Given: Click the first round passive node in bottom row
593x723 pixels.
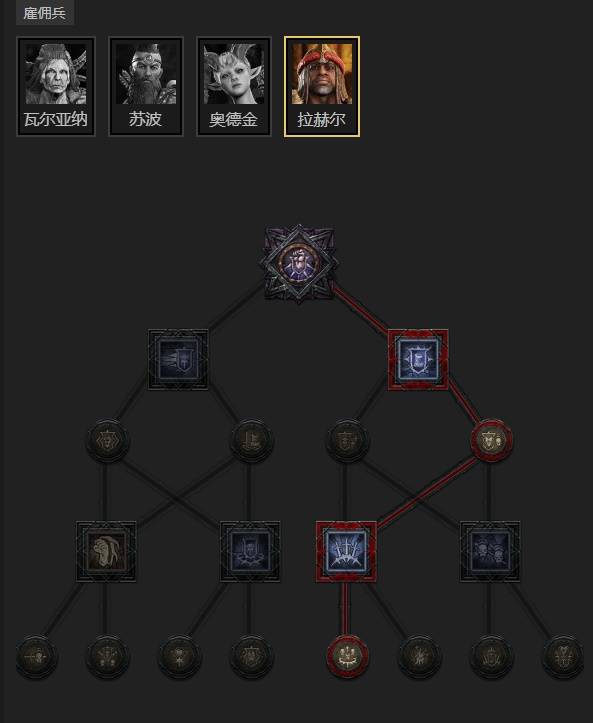Looking at the screenshot, I should [x=37, y=656].
